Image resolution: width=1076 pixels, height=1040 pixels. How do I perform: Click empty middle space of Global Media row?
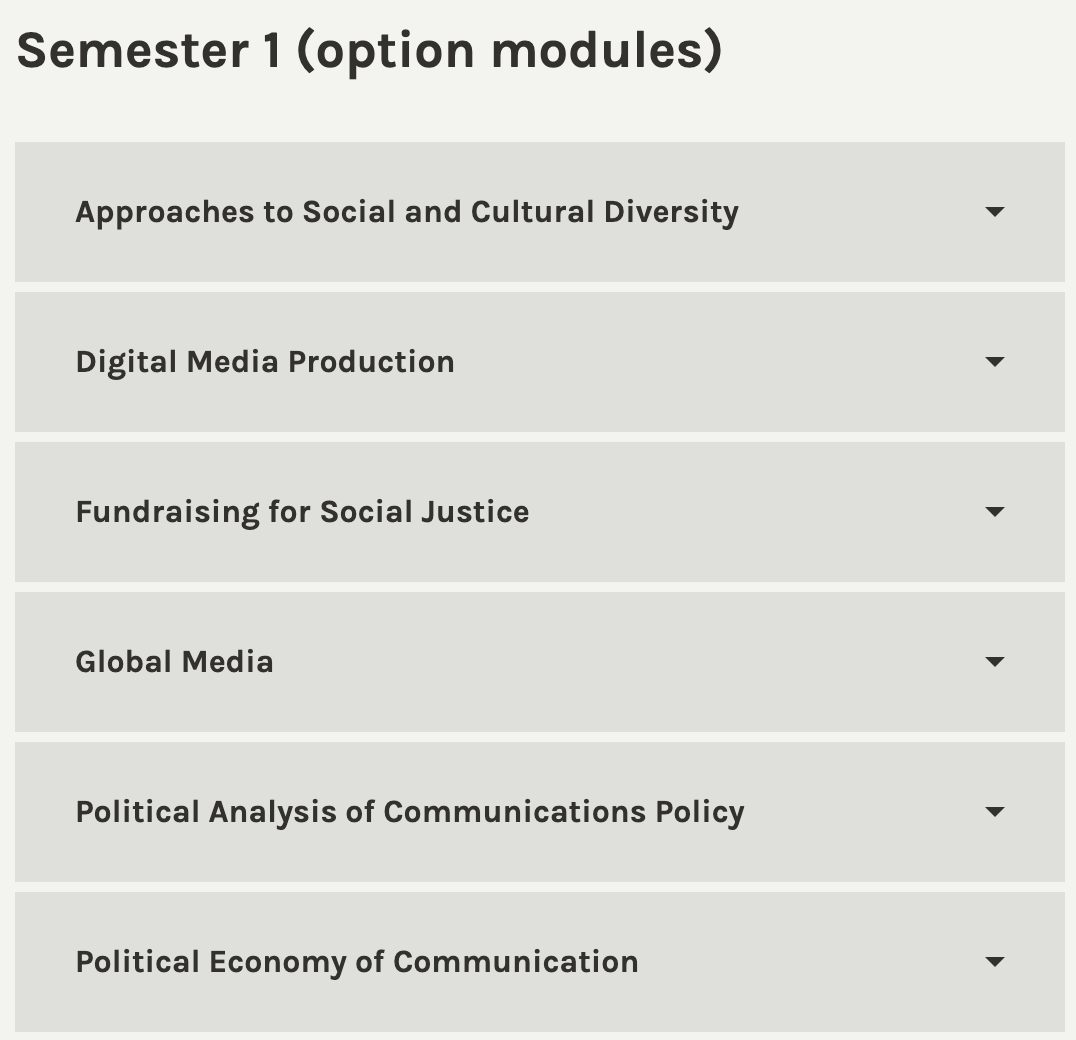tap(620, 662)
